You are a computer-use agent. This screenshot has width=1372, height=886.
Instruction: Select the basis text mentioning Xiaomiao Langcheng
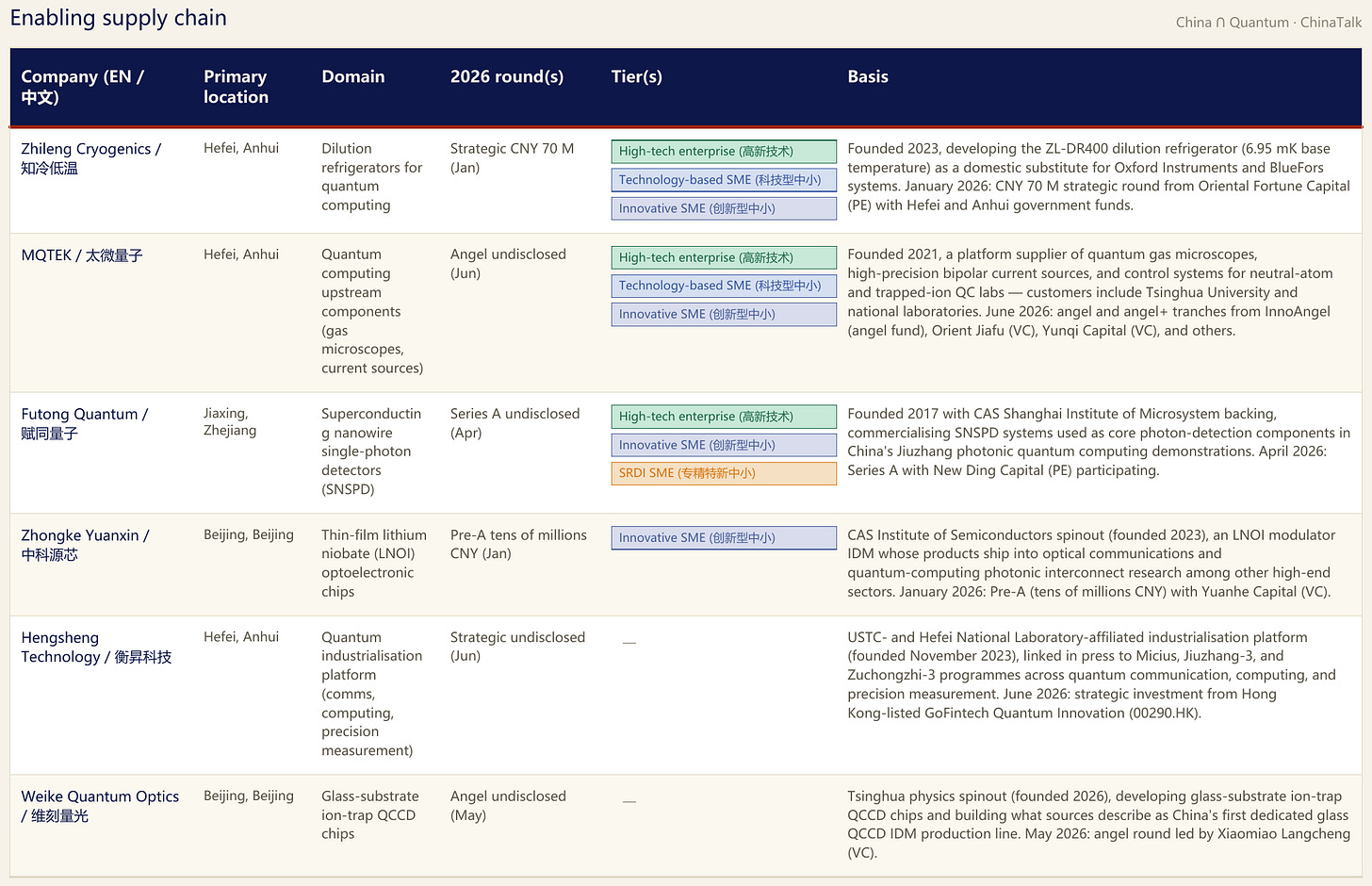pyautogui.click(x=1099, y=825)
